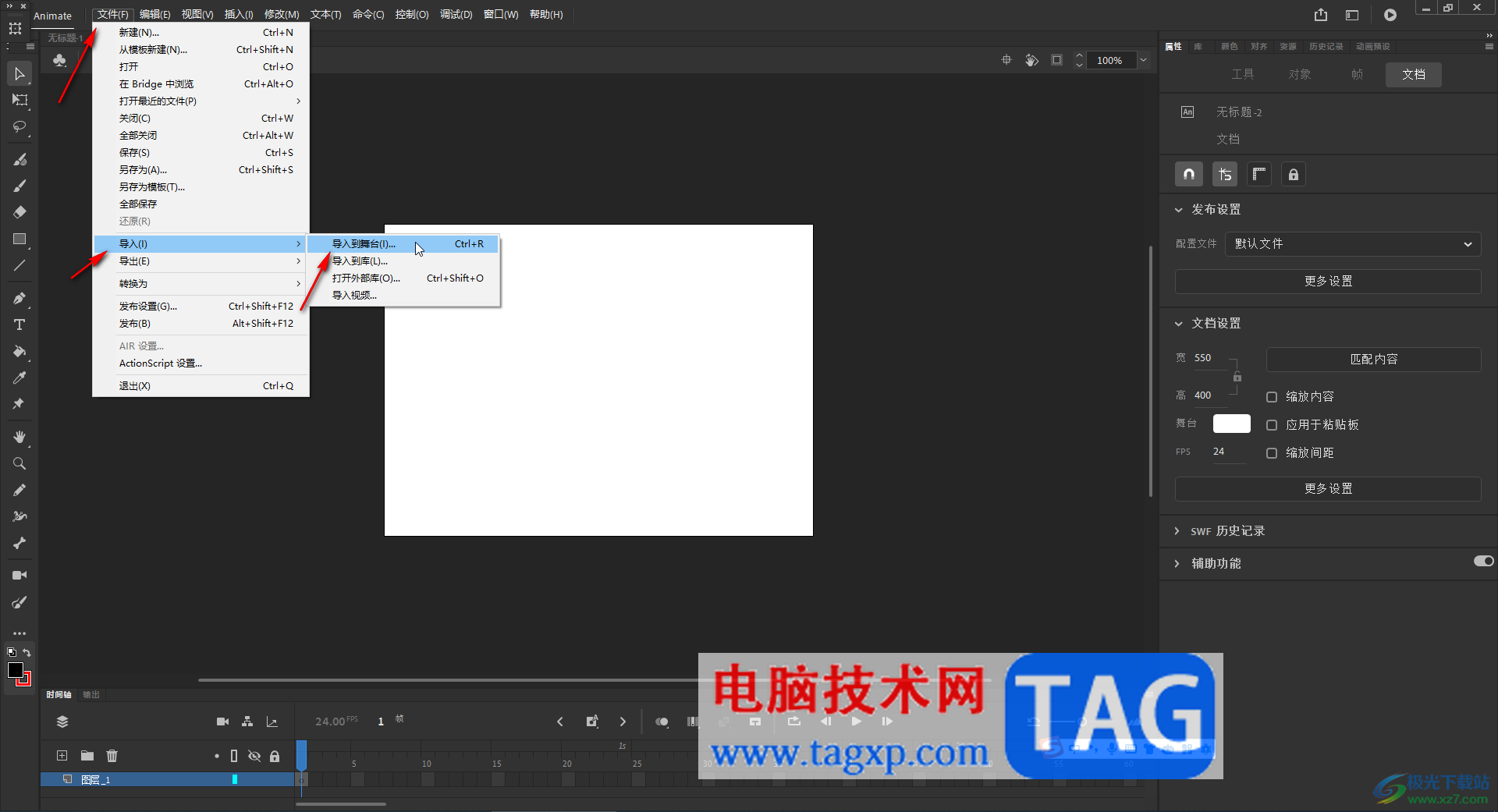Select the Free Transform tool
This screenshot has width=1498, height=812.
(x=20, y=101)
